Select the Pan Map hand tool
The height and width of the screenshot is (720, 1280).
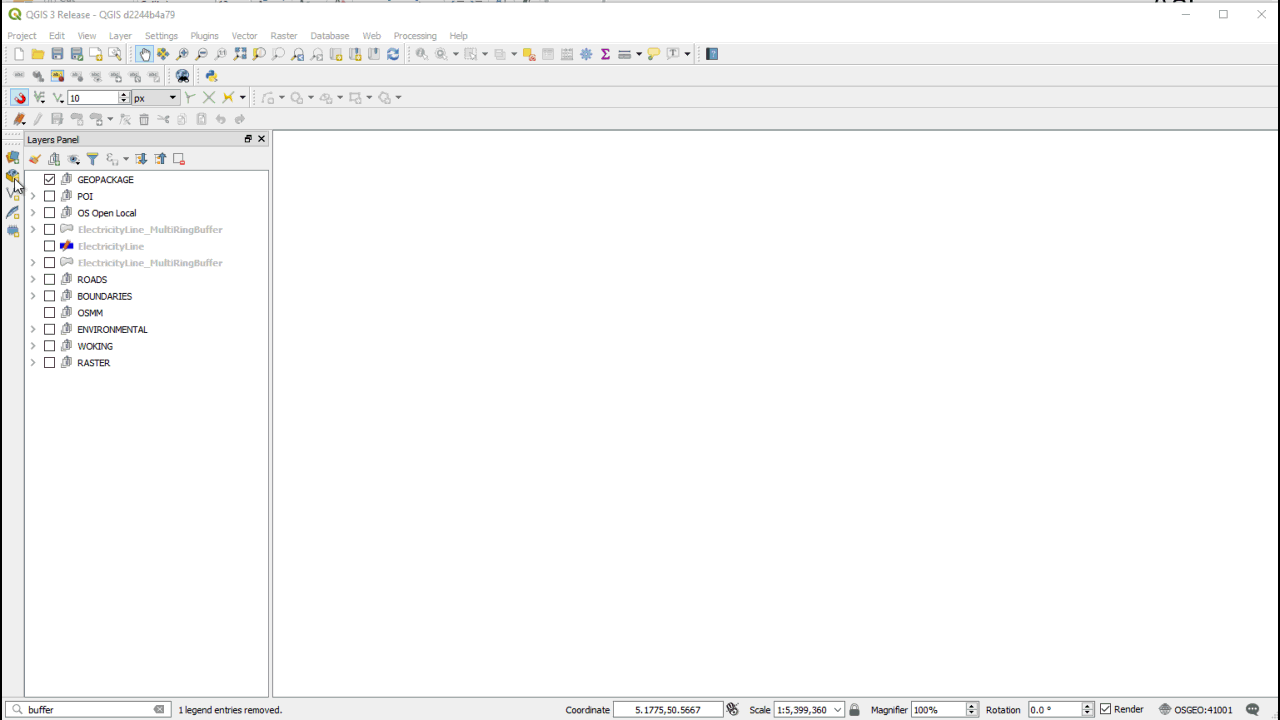coord(145,54)
